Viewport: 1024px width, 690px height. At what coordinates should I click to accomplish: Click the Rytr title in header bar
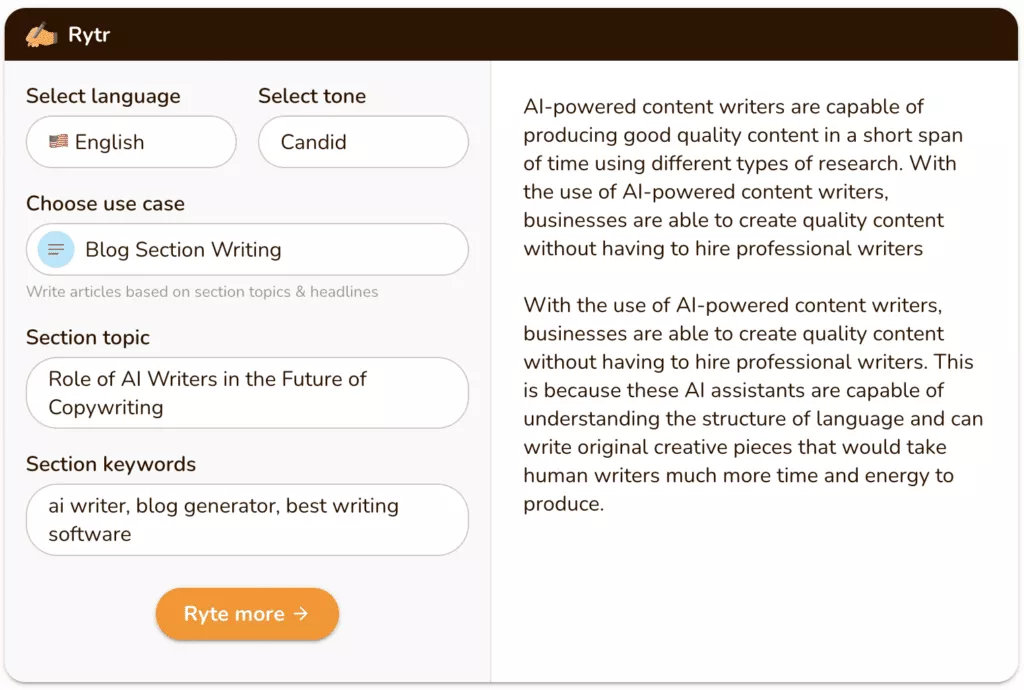coord(89,35)
